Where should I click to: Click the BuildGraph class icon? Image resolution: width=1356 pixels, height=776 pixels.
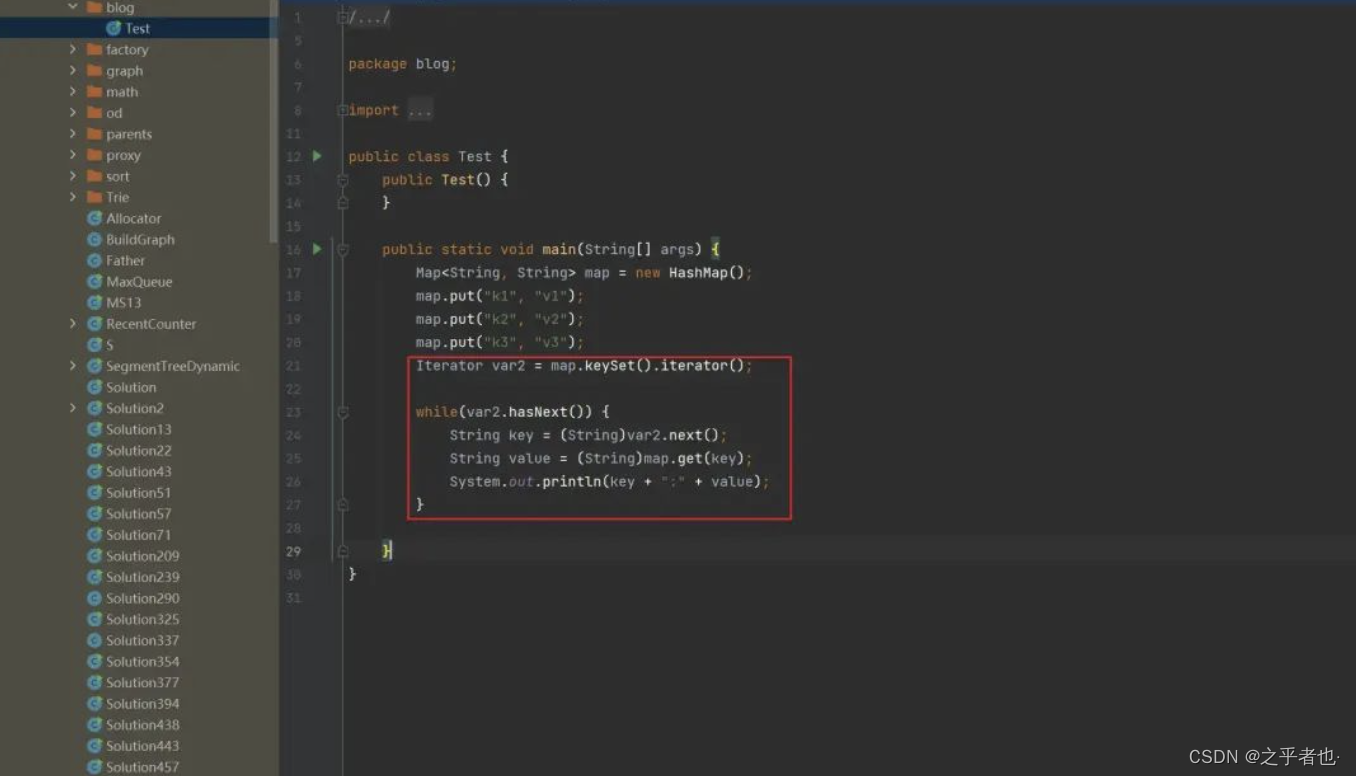point(93,239)
